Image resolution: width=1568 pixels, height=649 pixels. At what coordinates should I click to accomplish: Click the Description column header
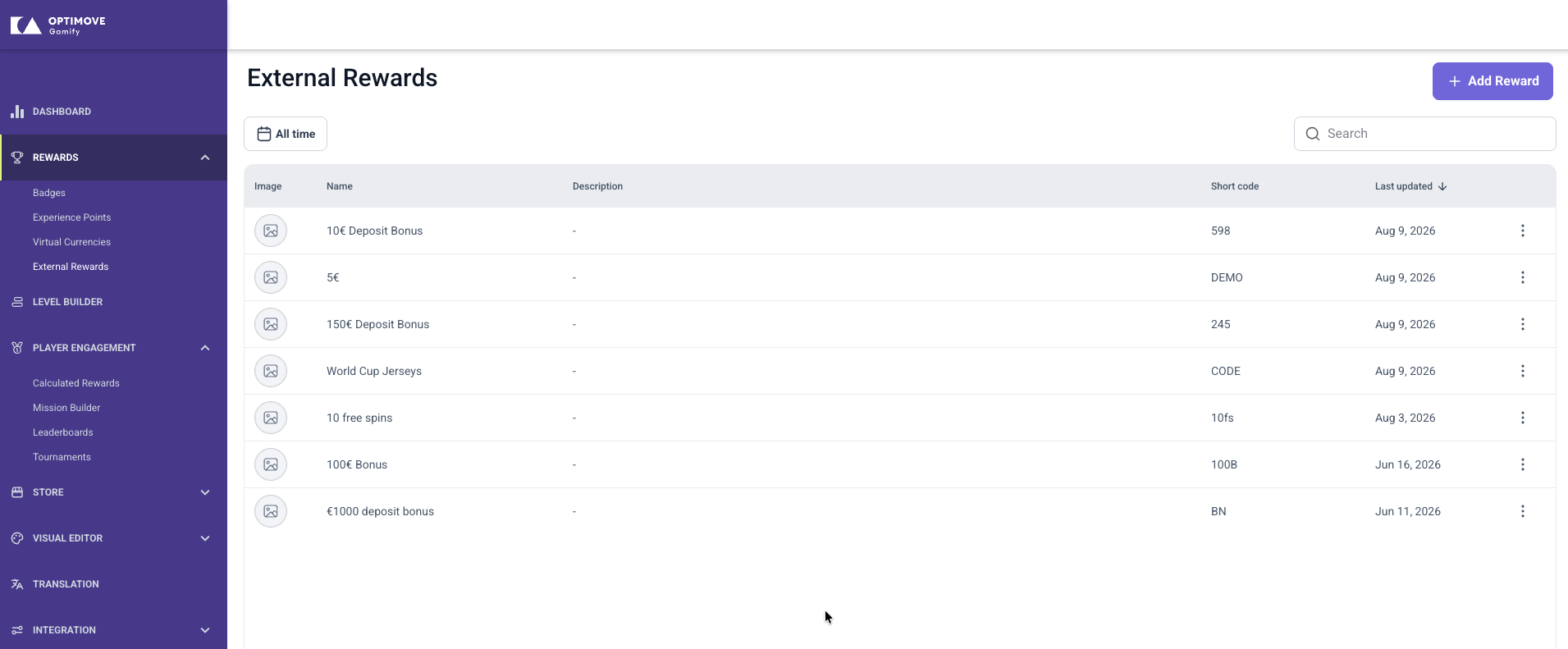597,186
